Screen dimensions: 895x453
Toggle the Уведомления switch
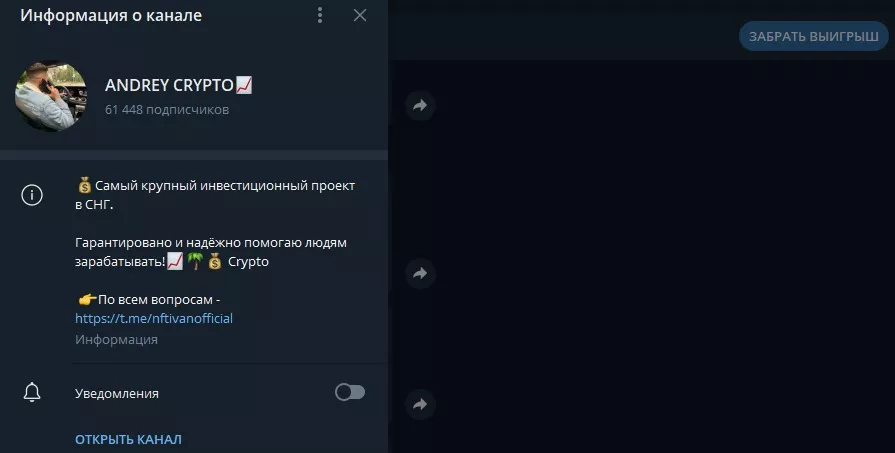[x=350, y=392]
